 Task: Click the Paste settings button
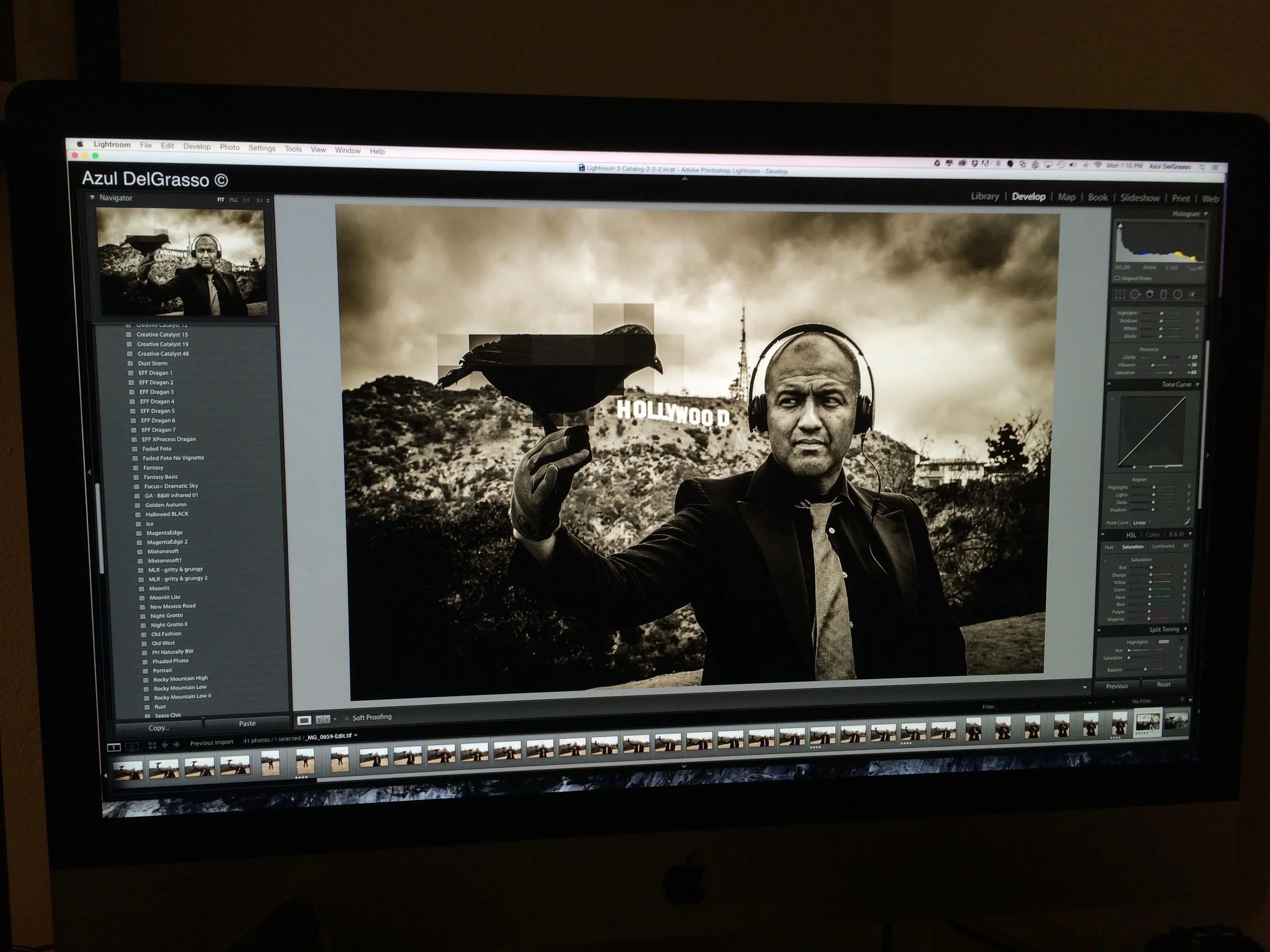[247, 723]
